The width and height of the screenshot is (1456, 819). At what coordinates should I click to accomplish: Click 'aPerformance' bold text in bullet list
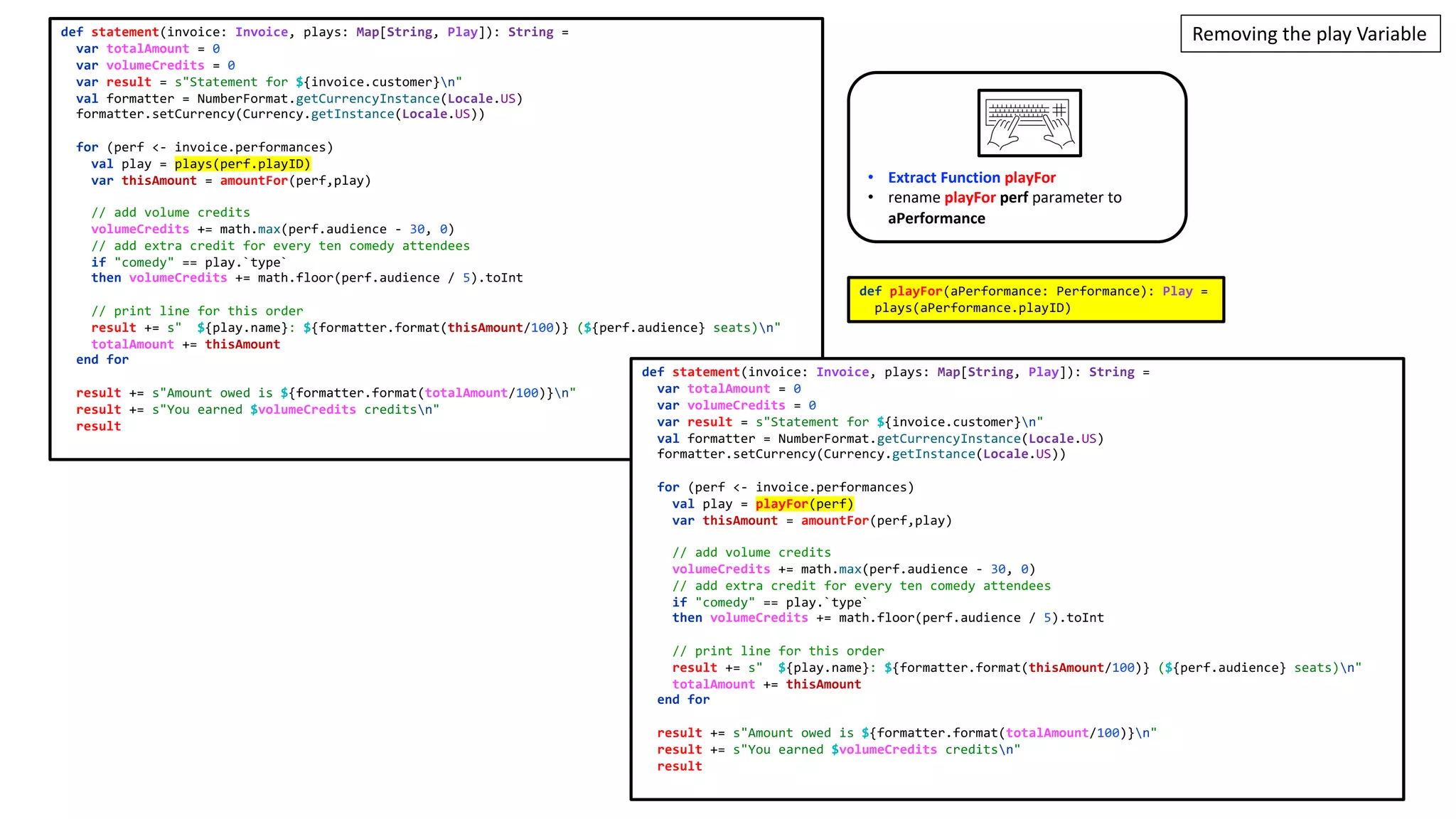[x=936, y=219]
